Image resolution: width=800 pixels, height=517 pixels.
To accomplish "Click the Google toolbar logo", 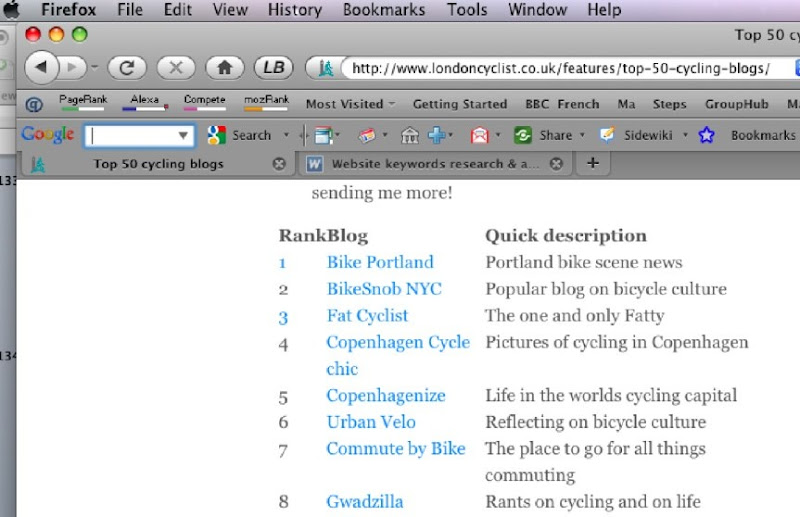I will (47, 134).
